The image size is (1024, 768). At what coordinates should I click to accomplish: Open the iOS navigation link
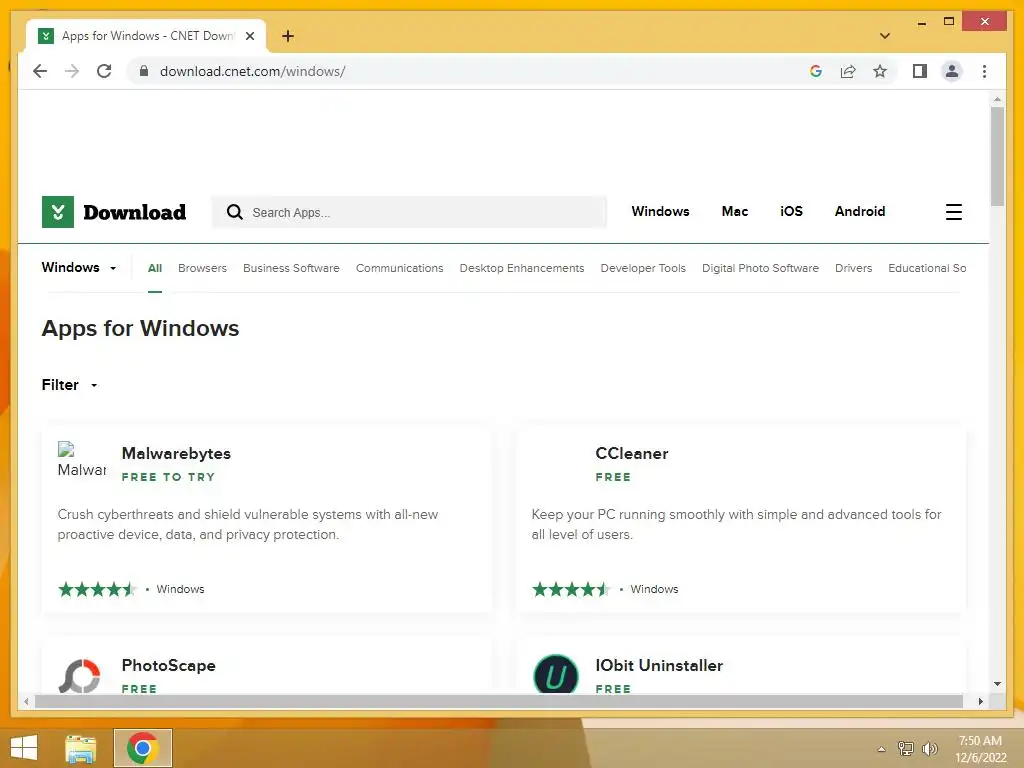tap(791, 211)
